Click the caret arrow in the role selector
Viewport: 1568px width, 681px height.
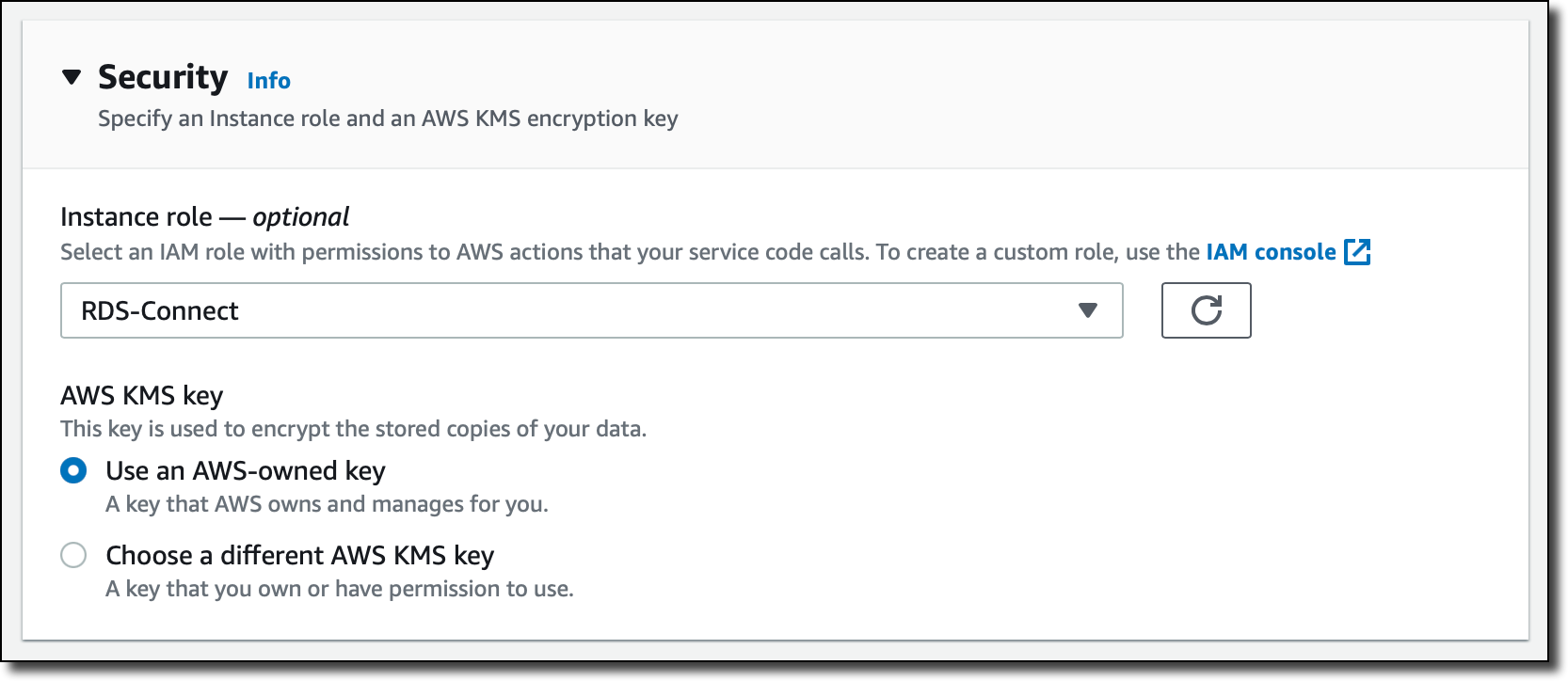coord(1088,310)
